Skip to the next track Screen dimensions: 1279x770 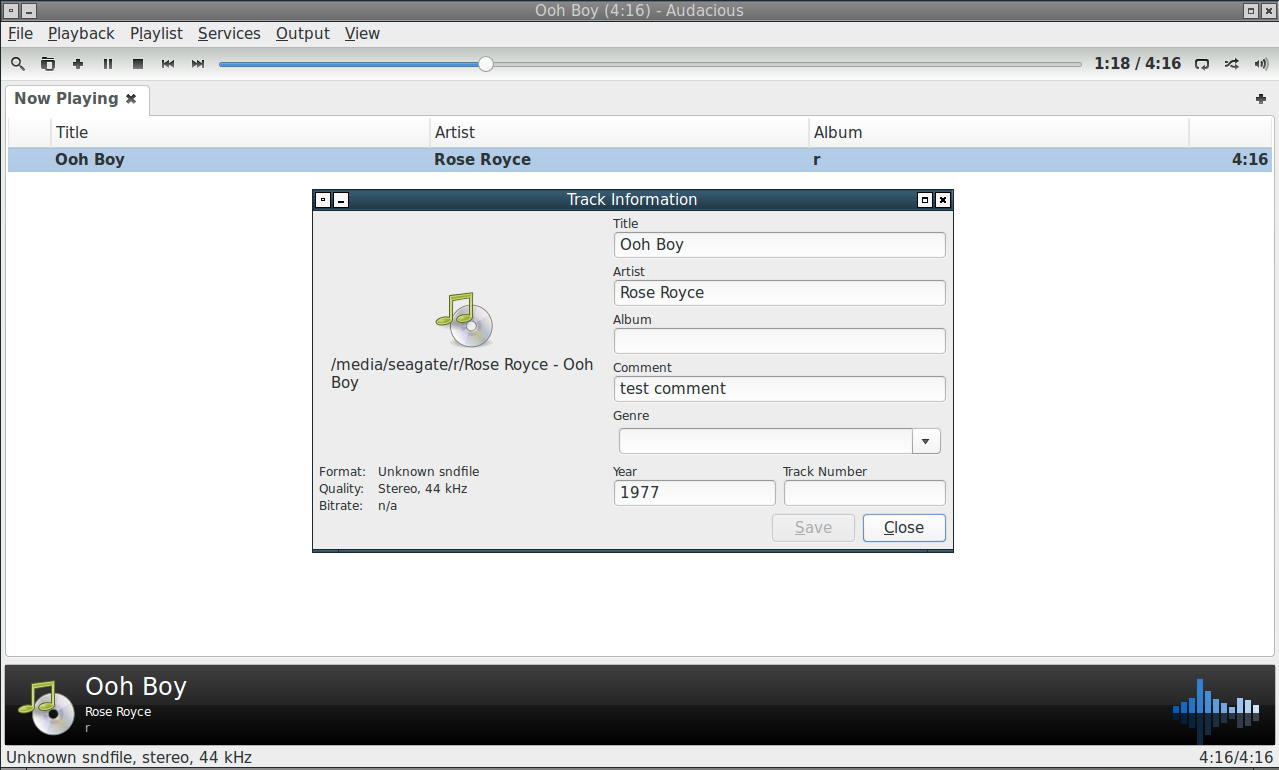[x=198, y=63]
